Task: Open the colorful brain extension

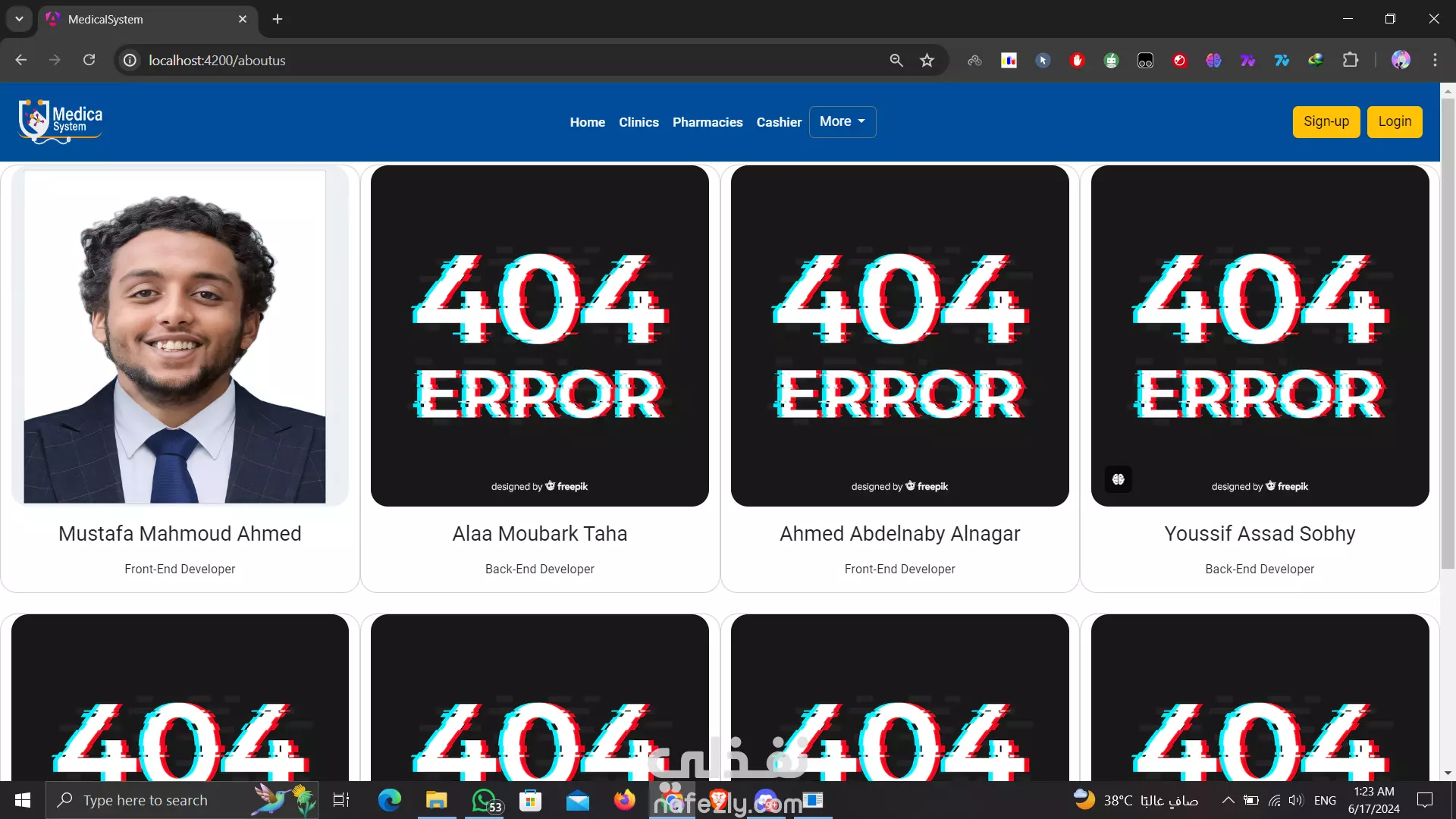Action: click(x=1213, y=60)
